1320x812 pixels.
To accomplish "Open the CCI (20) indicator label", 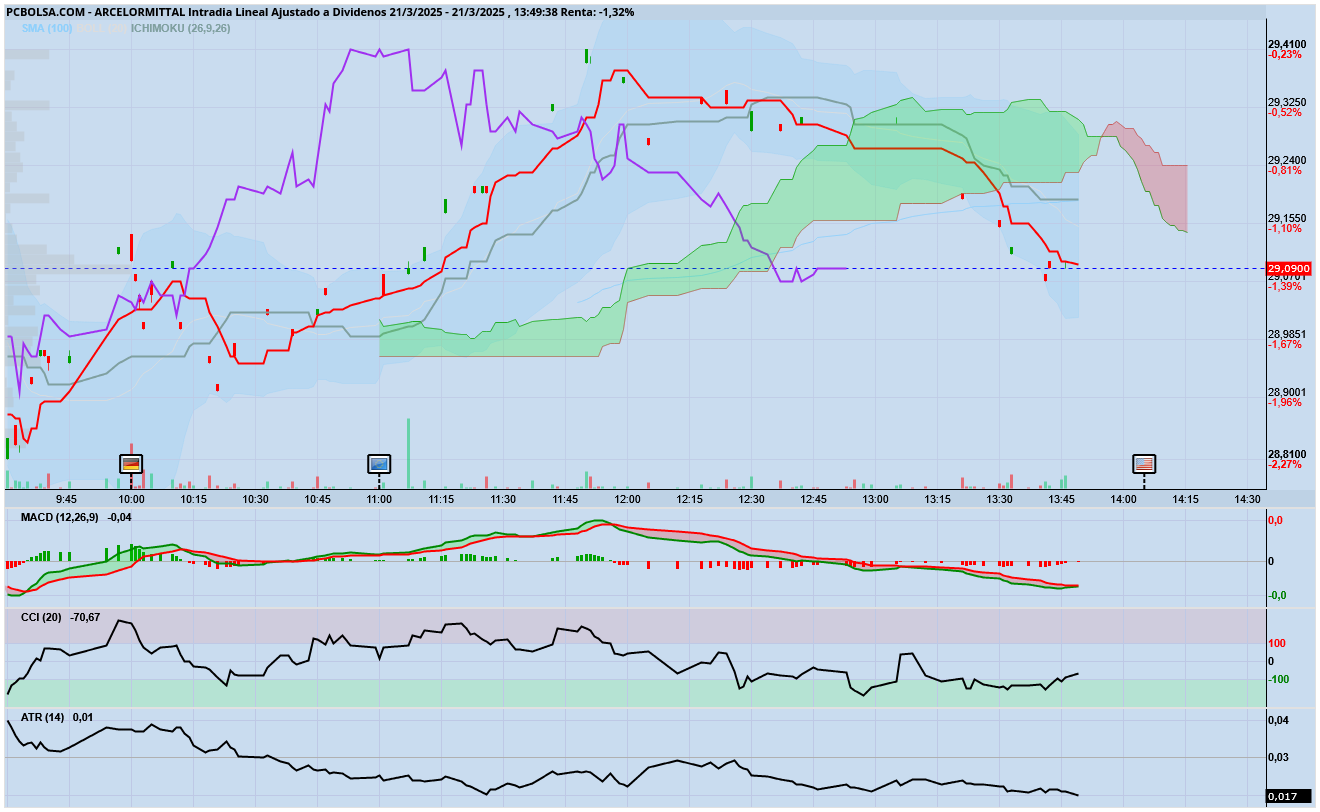I will tap(41, 617).
